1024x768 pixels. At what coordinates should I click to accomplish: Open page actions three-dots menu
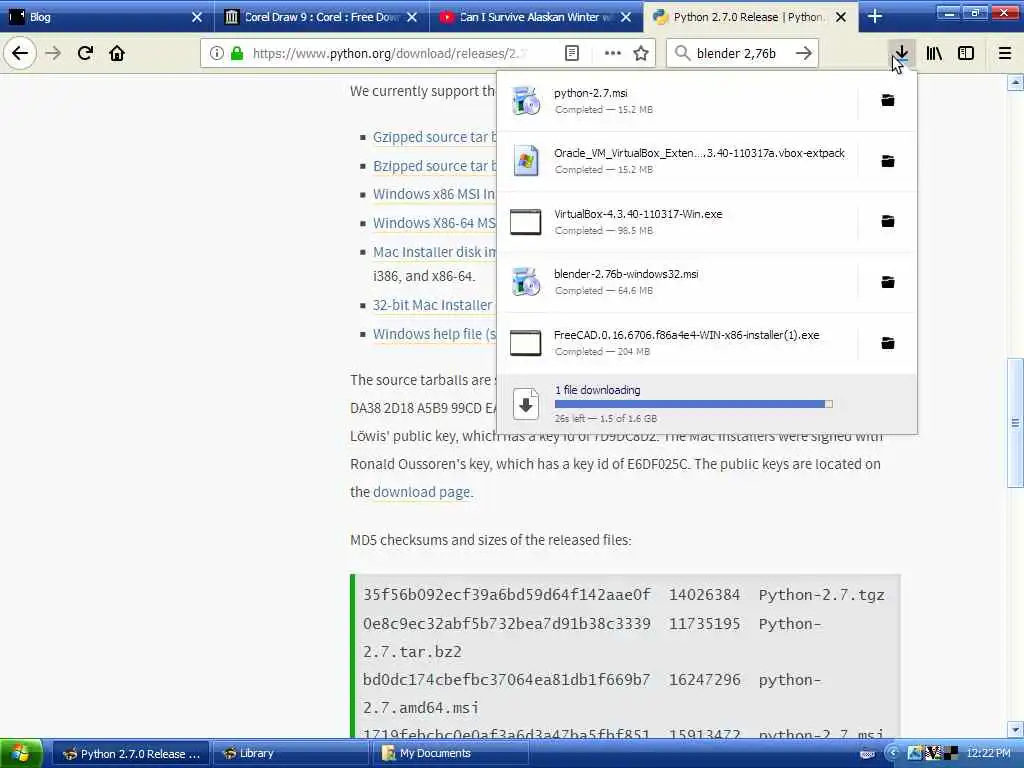613,53
